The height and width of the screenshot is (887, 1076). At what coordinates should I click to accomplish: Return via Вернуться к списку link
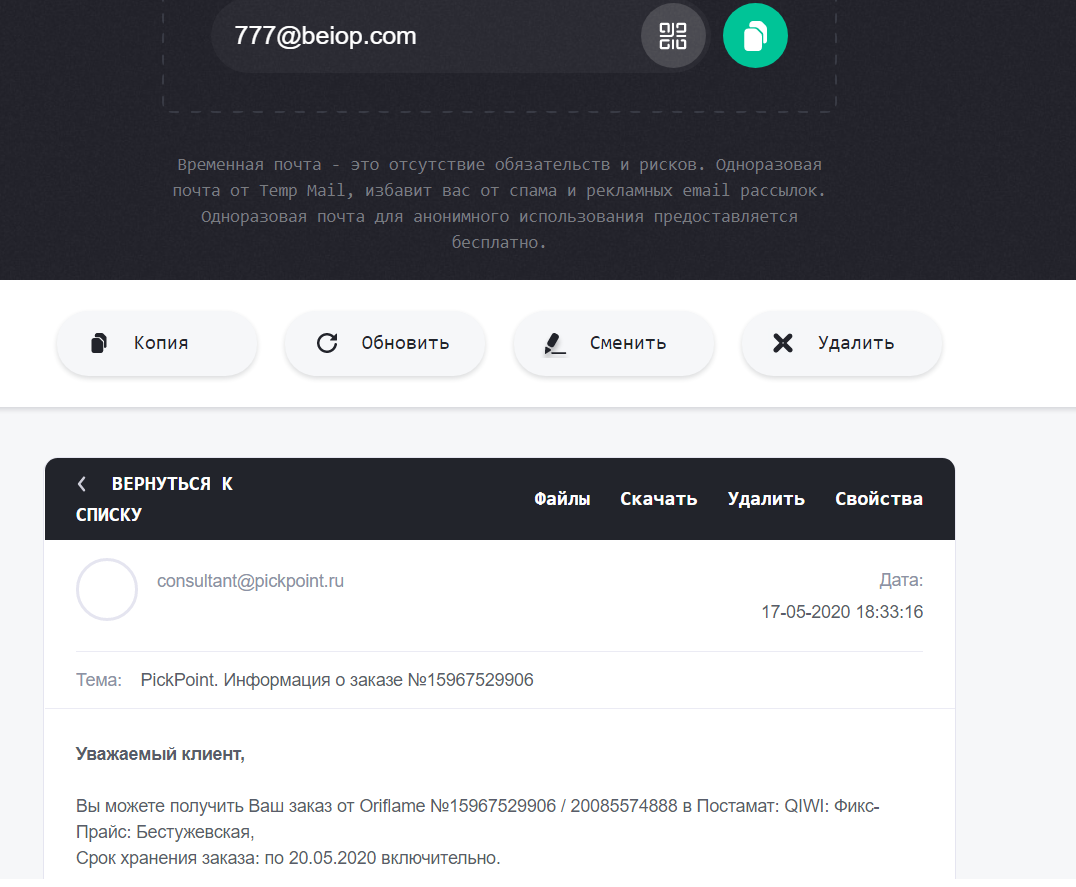click(x=154, y=499)
